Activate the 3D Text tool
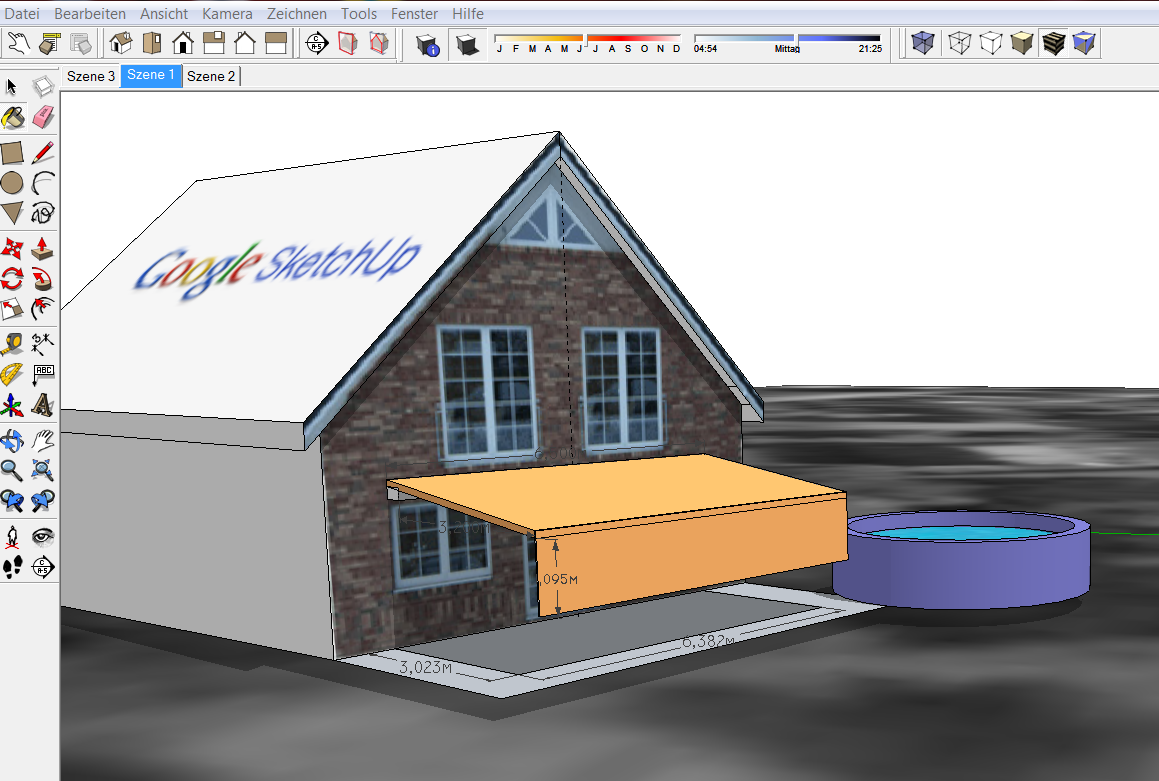1159x781 pixels. (x=42, y=405)
